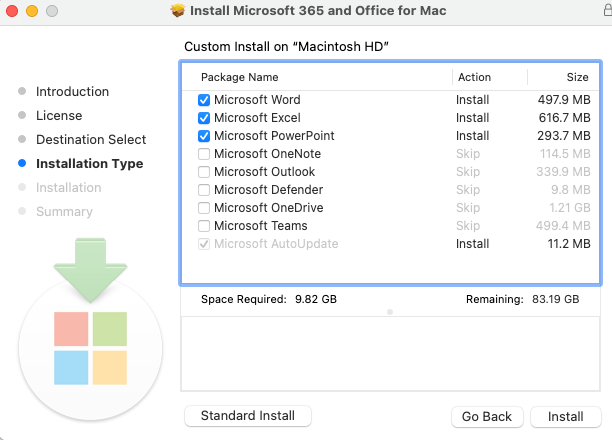Click the Microsoft Defender package name
Screen dimensions: 612x440
coord(269,190)
